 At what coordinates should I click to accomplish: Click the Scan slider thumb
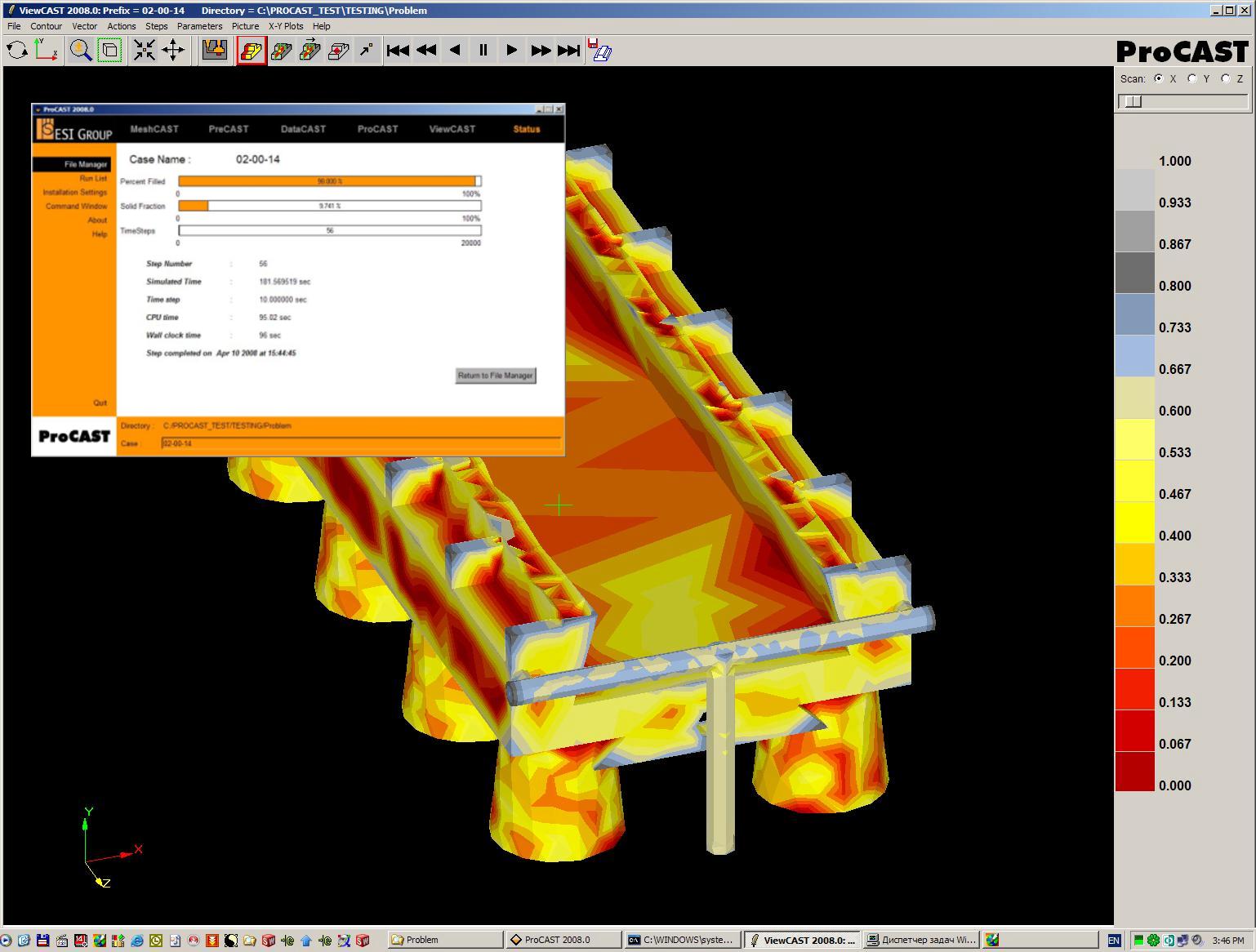pos(1134,101)
